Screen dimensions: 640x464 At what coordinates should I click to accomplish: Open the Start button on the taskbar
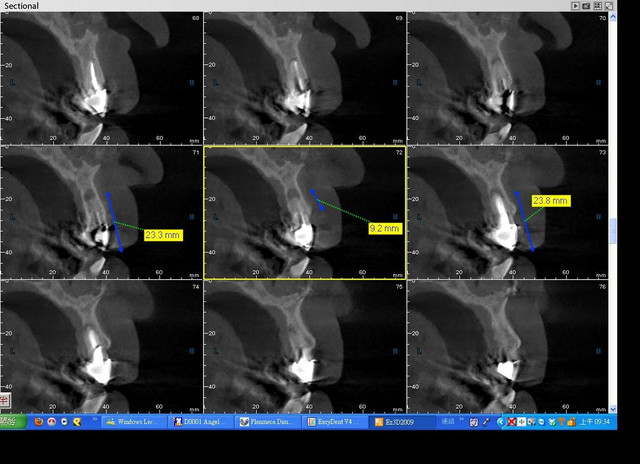(12, 422)
